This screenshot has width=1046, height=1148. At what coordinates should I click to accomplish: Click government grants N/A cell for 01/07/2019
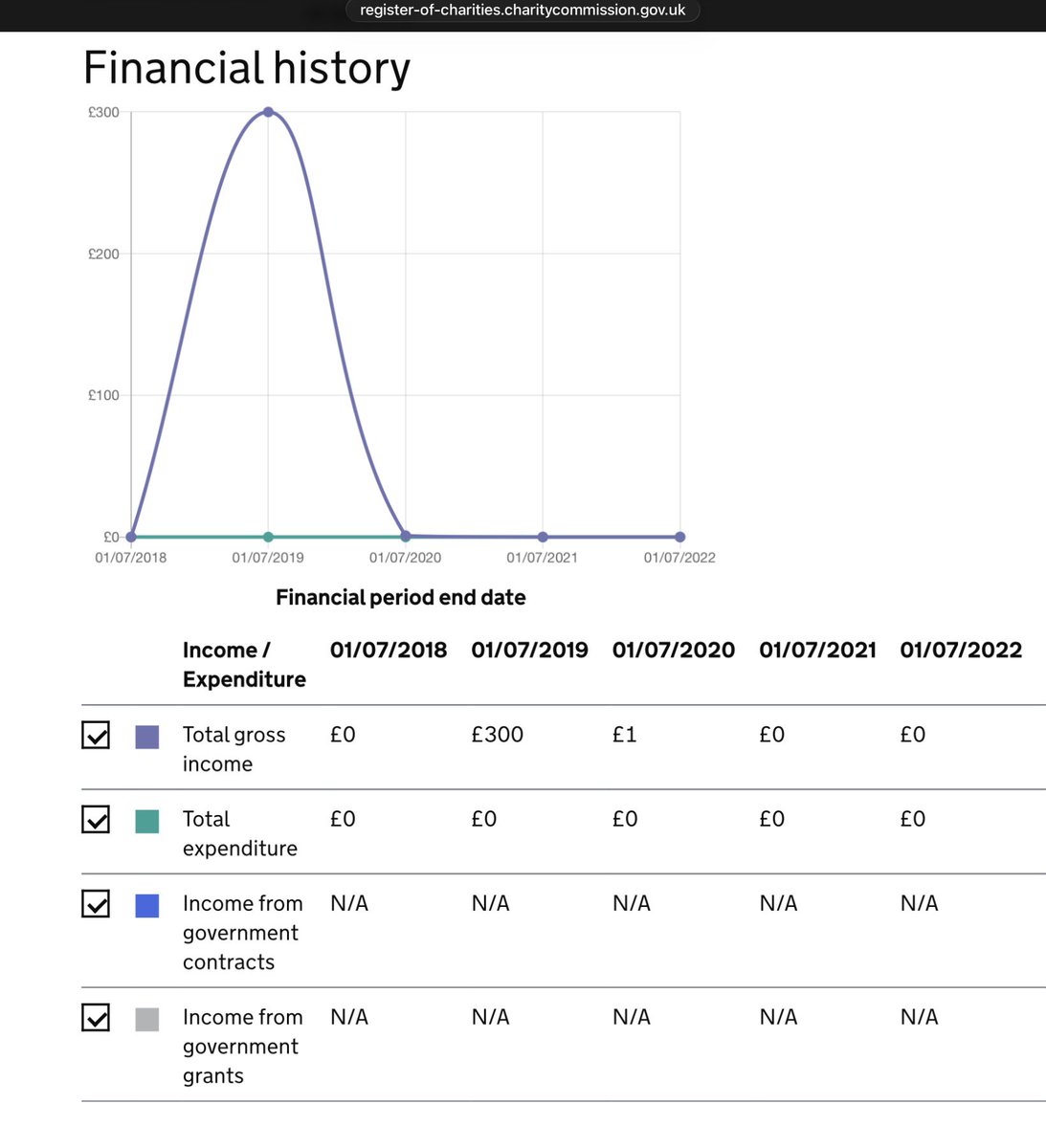tap(491, 1017)
